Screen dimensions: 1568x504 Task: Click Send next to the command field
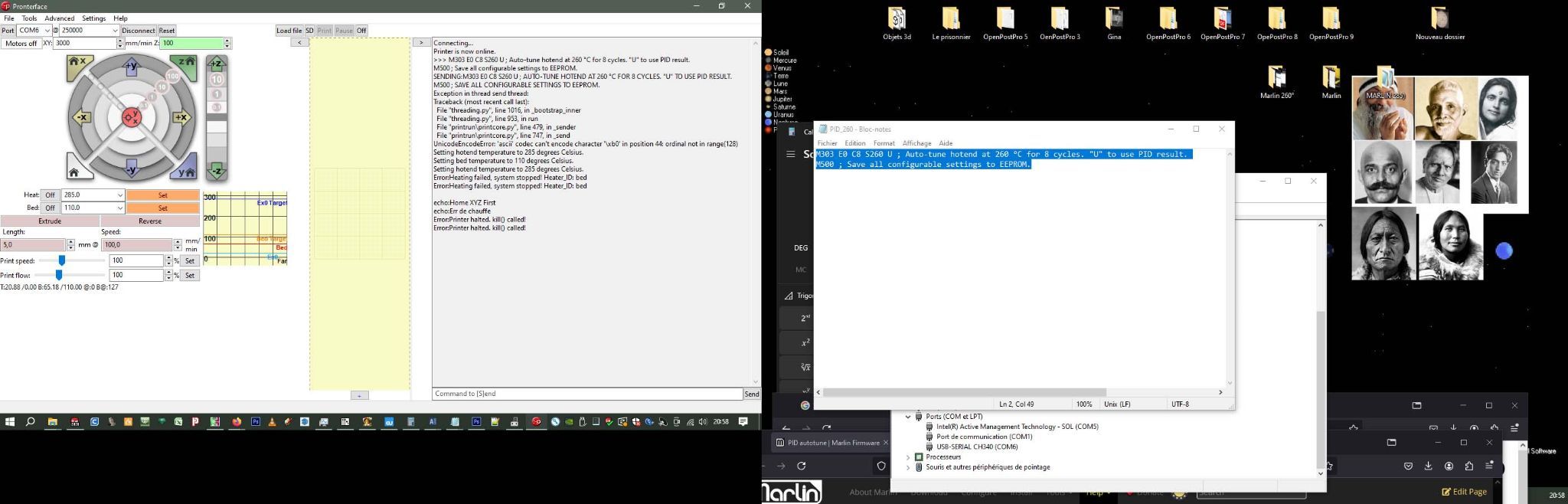tap(752, 394)
